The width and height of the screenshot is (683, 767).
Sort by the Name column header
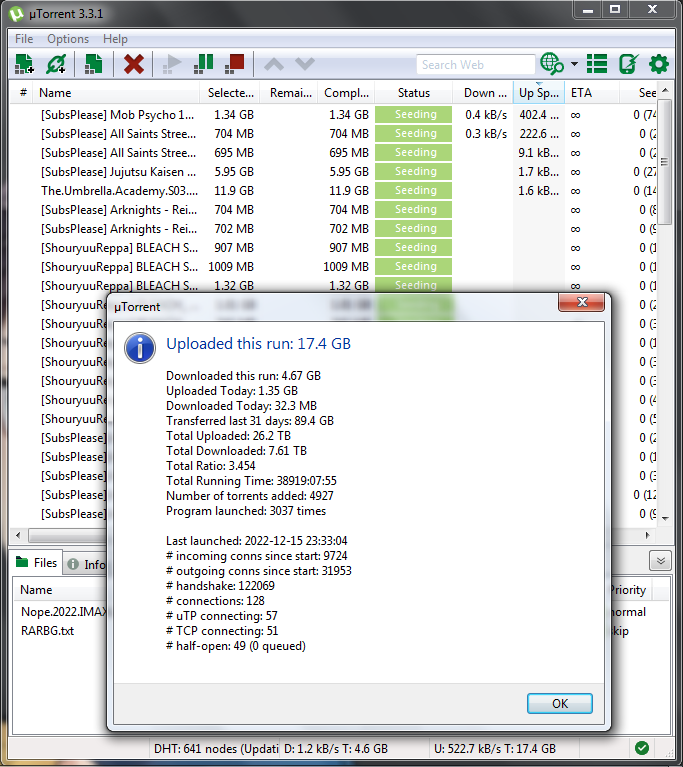click(x=116, y=93)
